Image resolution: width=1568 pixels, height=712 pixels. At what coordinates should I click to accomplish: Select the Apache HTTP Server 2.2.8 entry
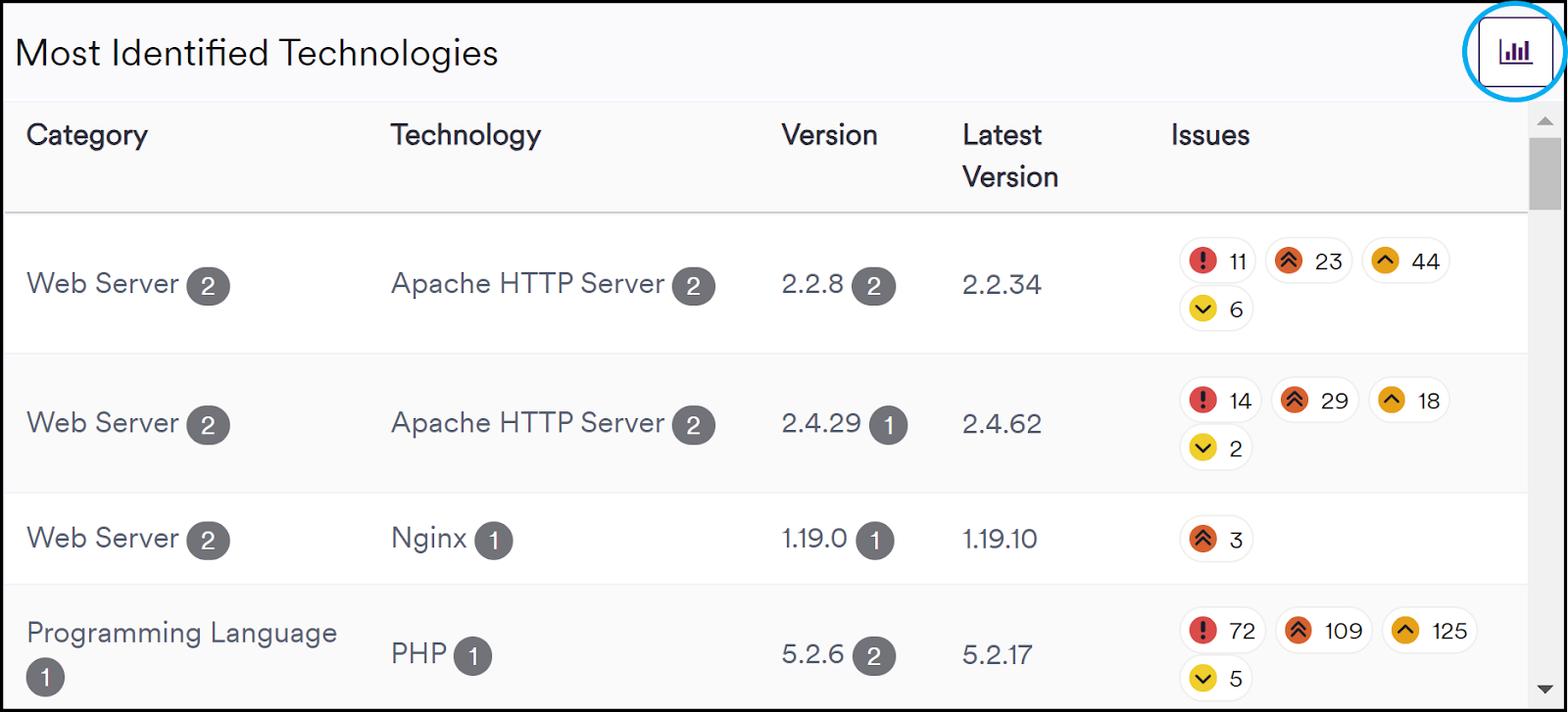click(x=527, y=283)
